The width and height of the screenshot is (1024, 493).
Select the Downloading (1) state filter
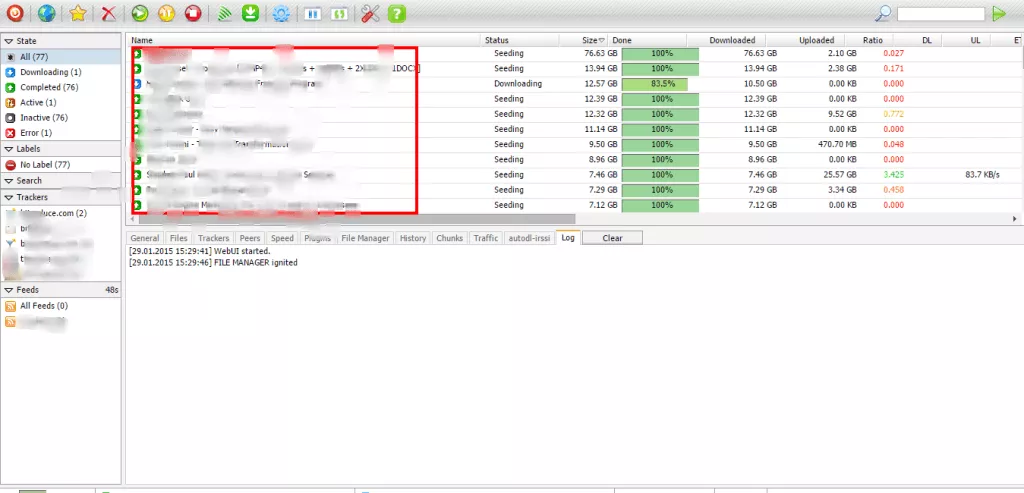pos(50,72)
